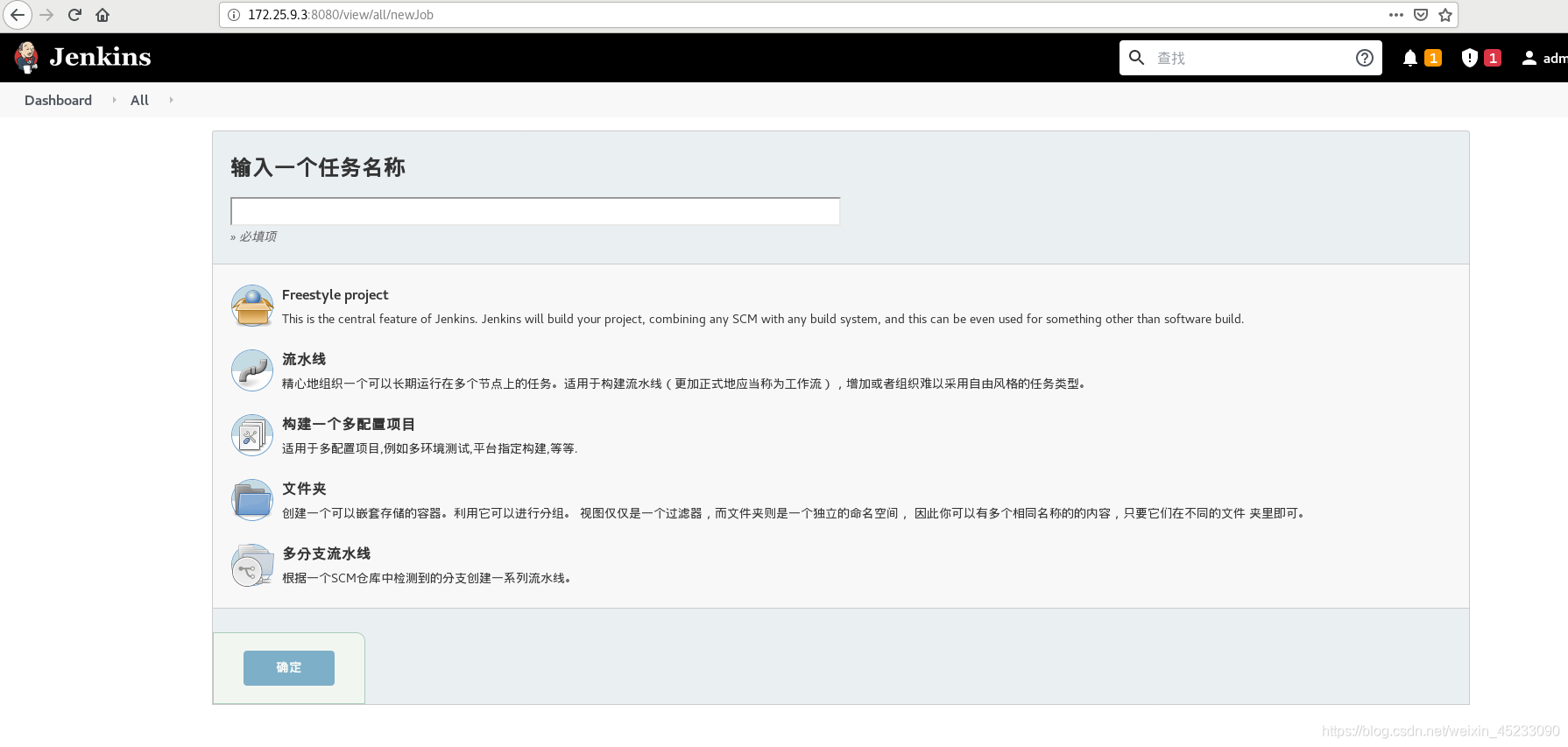Click the 适用于多配置项目 description text
The height and width of the screenshot is (747, 1568).
click(429, 448)
